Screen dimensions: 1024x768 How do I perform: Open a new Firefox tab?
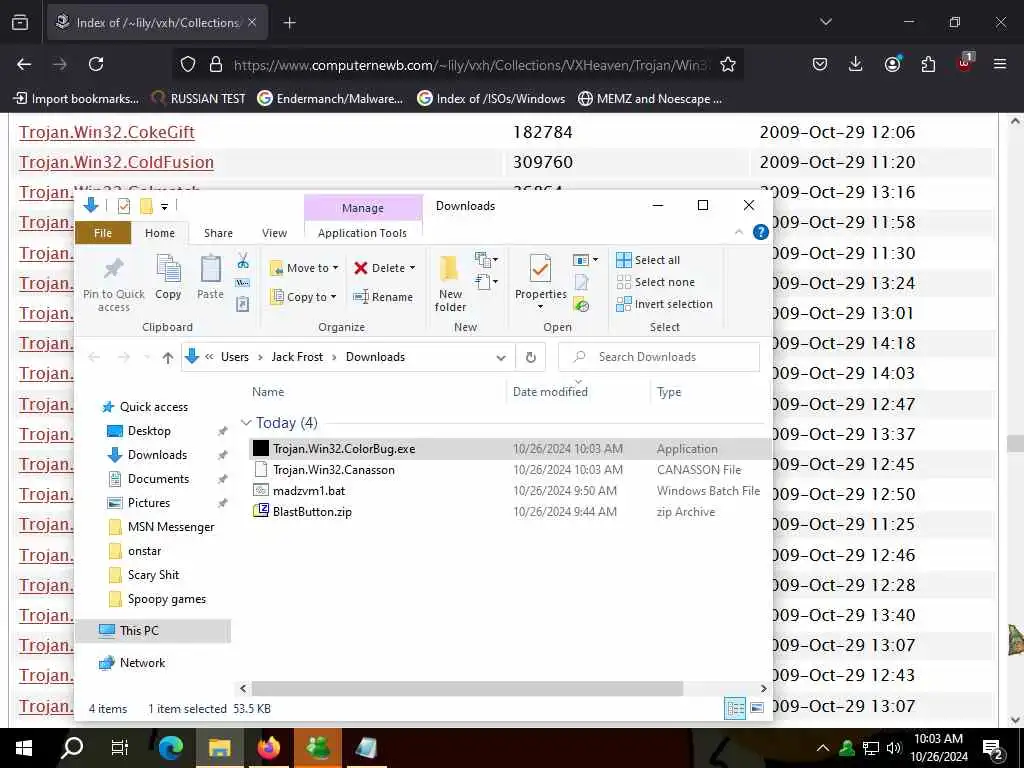(289, 23)
